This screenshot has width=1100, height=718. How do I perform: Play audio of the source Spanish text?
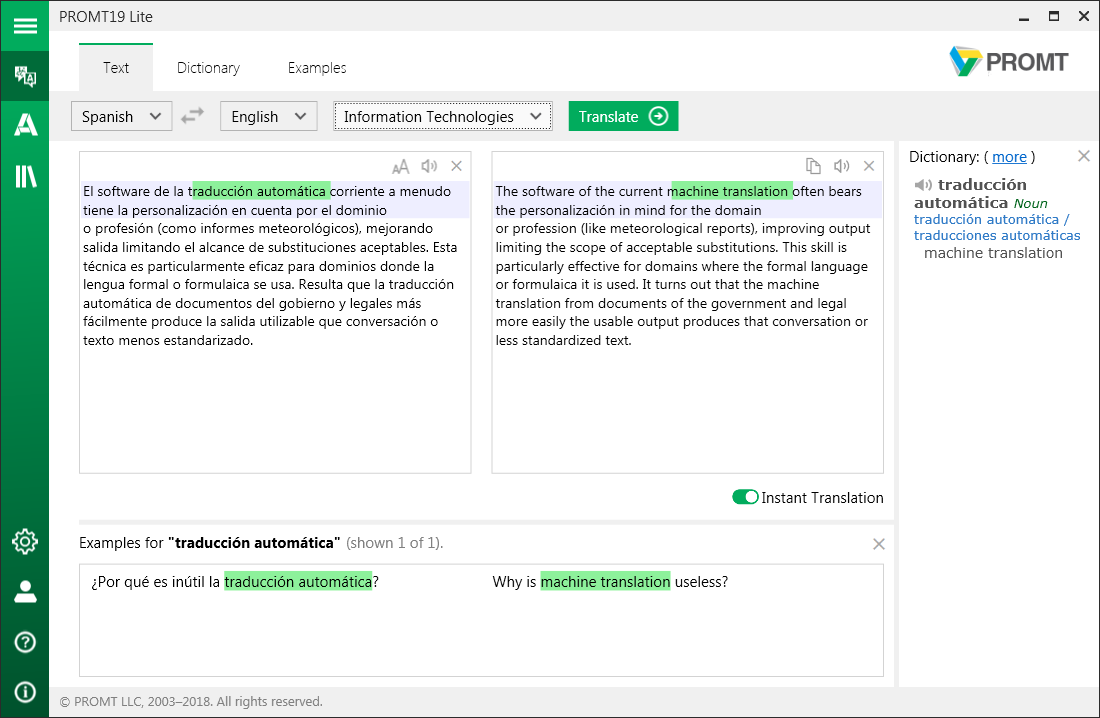tap(429, 167)
